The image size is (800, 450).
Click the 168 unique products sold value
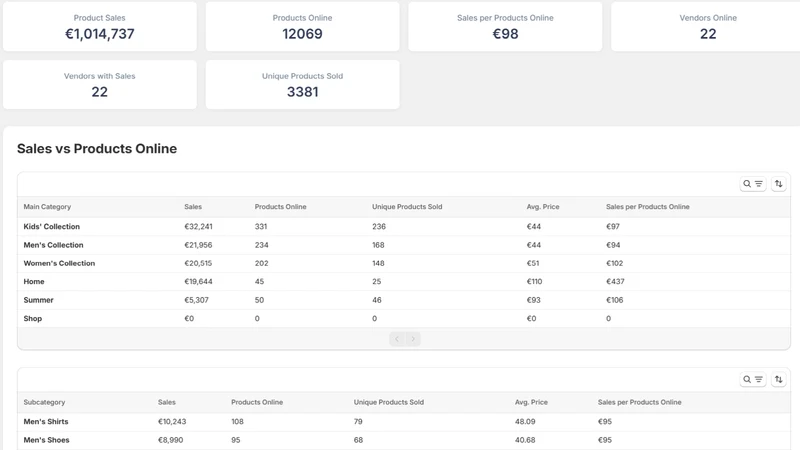pyautogui.click(x=378, y=245)
